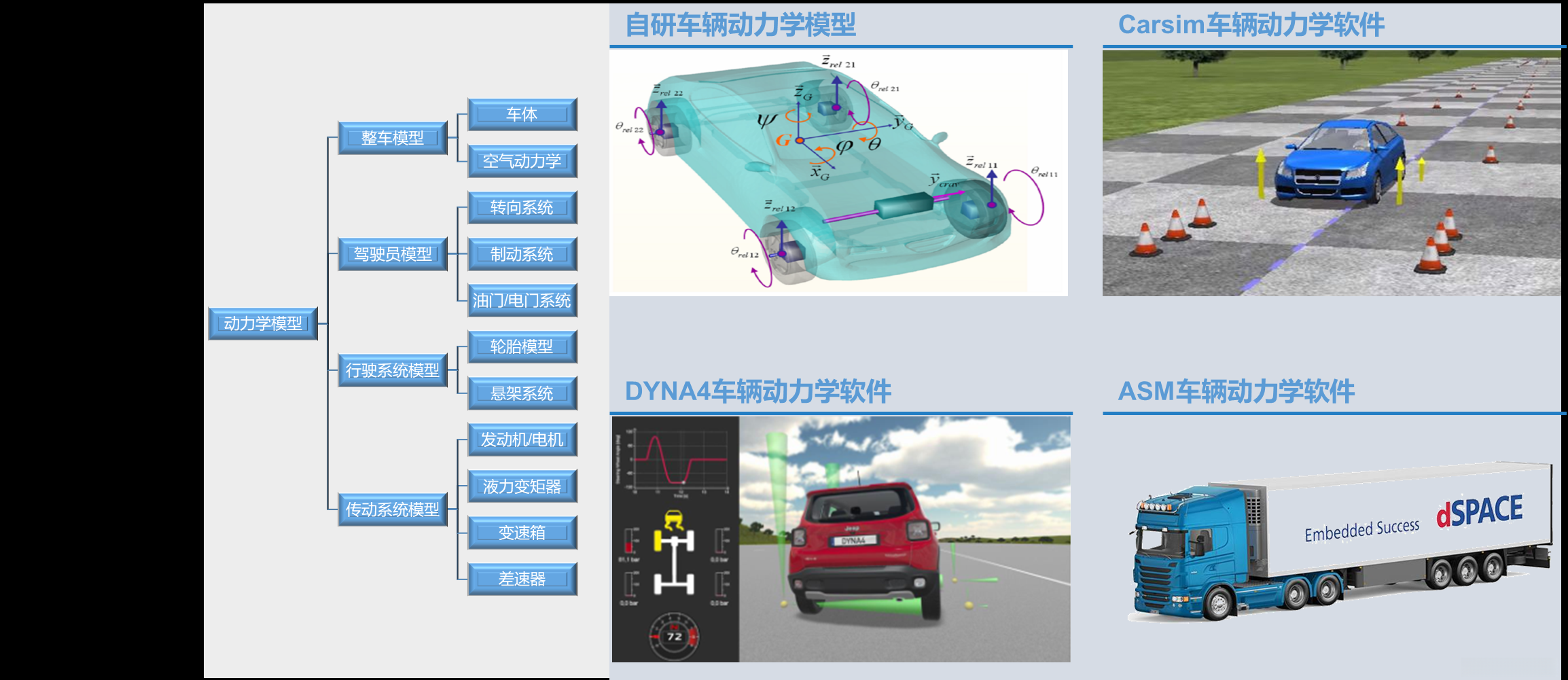The height and width of the screenshot is (680, 1568).
Task: Click the 车体 leaf box
Action: (522, 114)
